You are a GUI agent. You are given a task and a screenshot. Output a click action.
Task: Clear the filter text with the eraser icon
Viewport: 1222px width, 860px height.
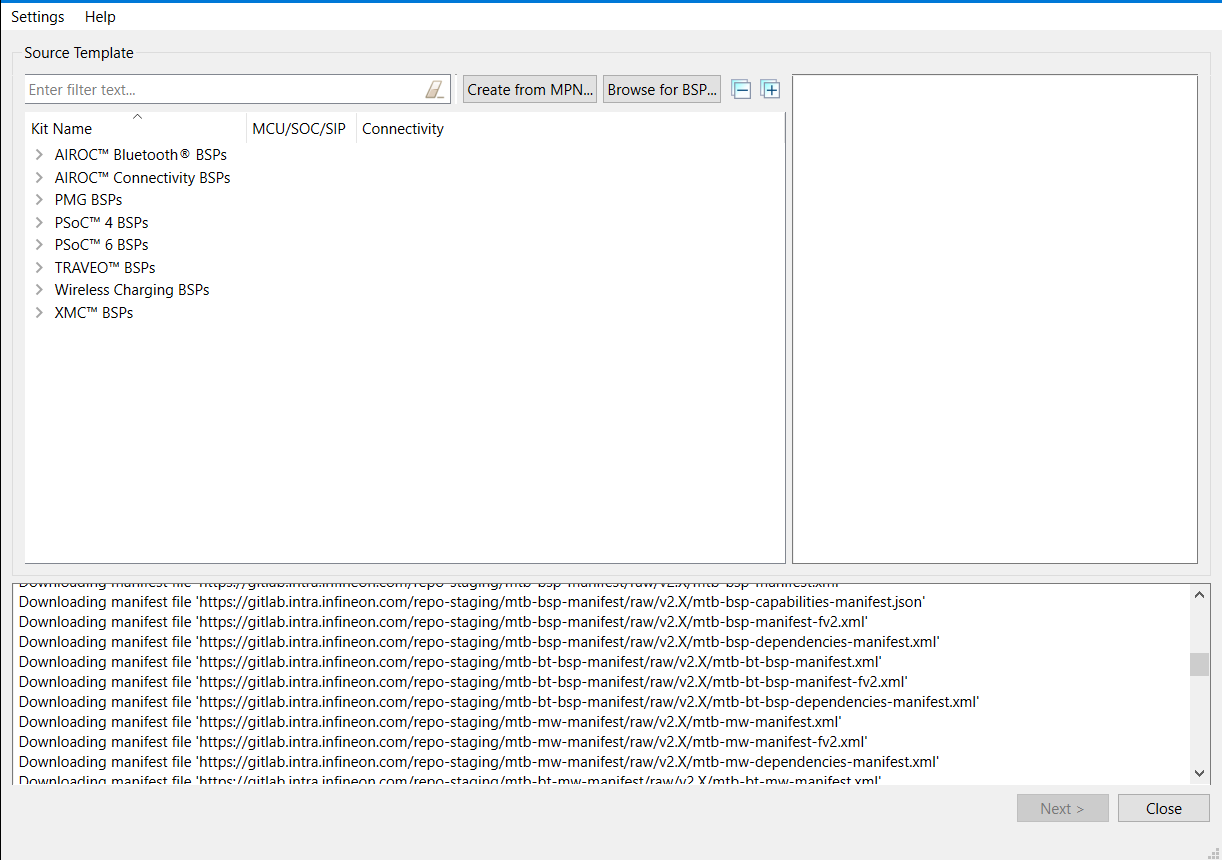pos(434,90)
